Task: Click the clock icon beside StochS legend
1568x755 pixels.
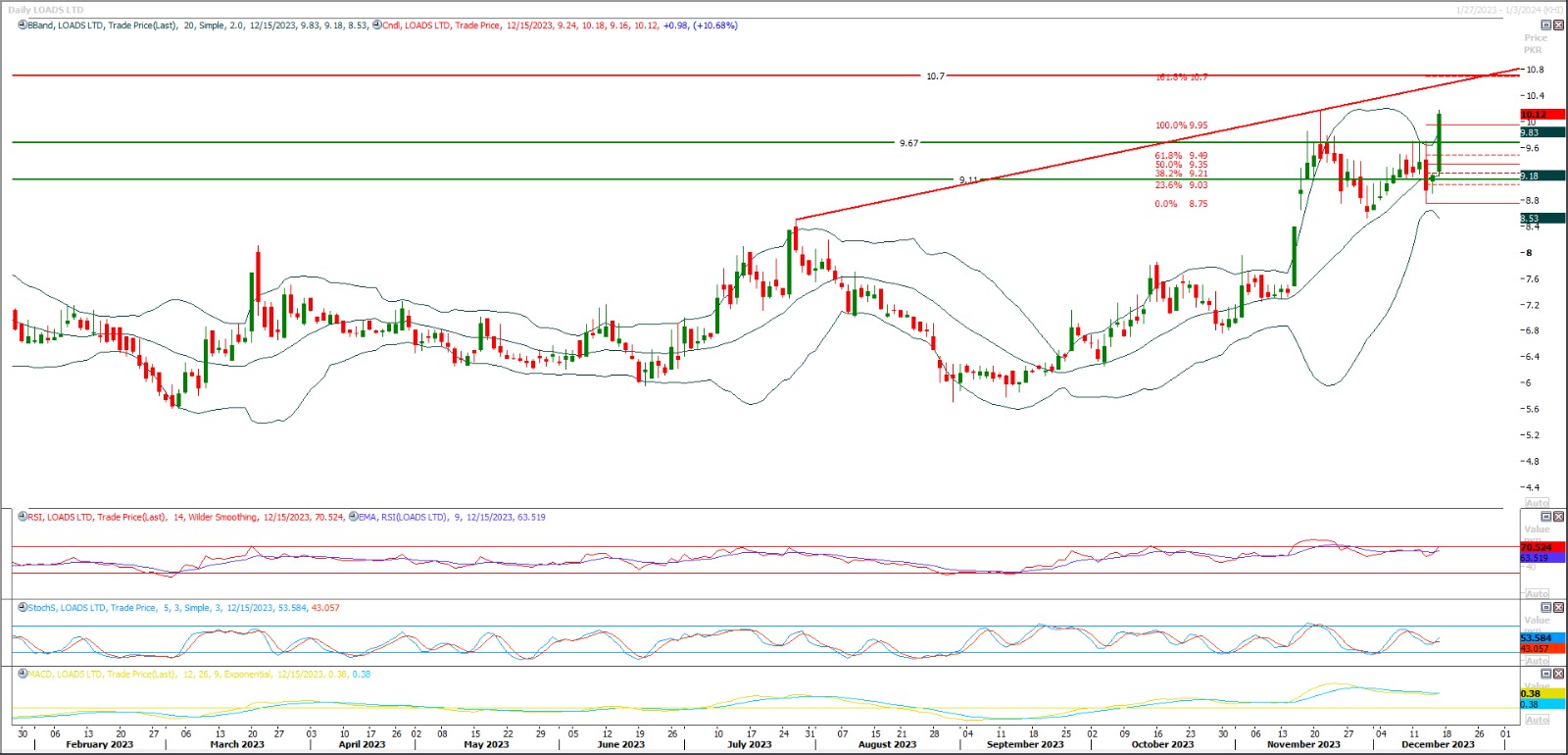Action: [23, 608]
